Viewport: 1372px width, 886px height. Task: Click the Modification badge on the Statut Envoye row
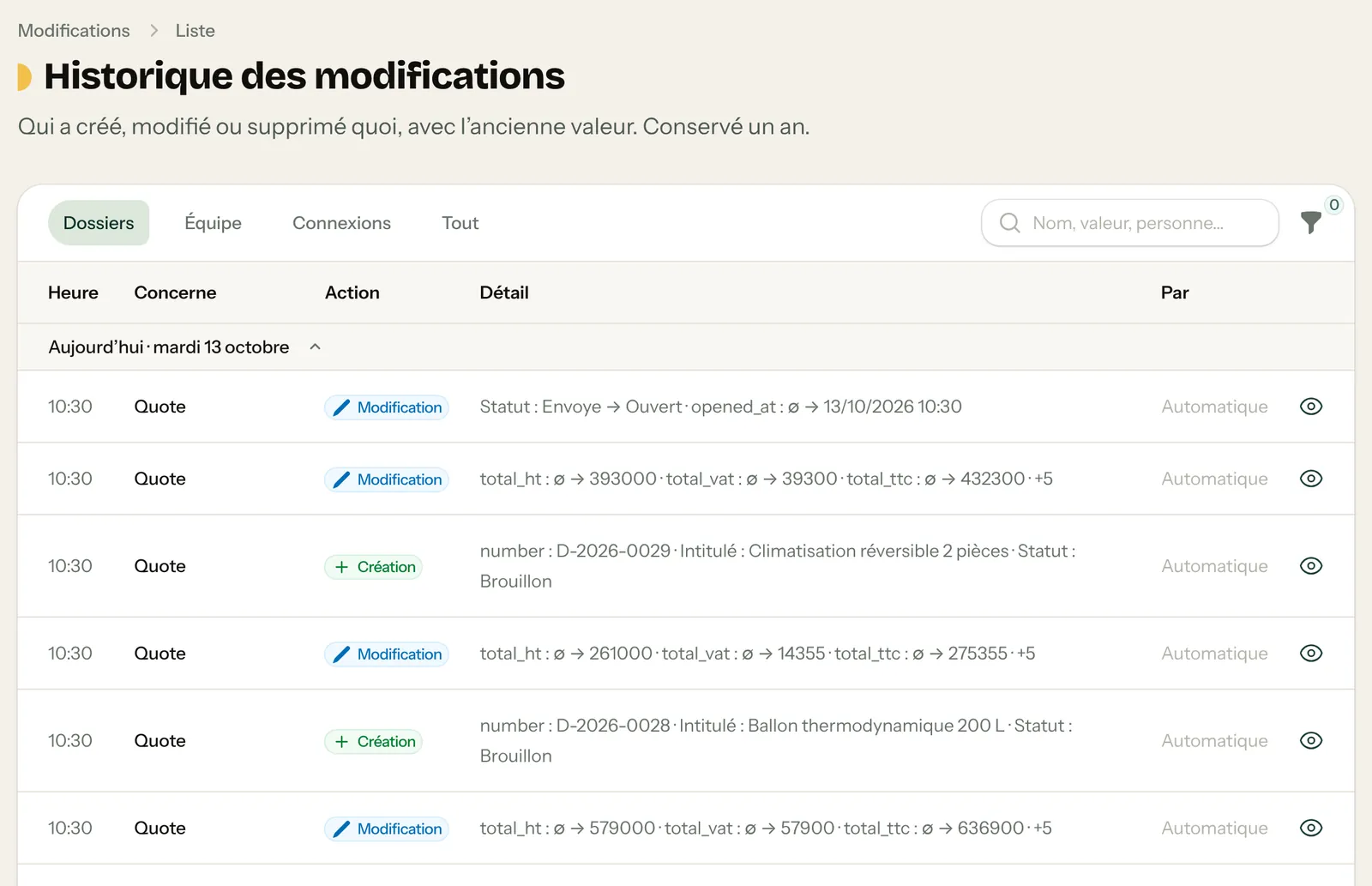pos(387,407)
